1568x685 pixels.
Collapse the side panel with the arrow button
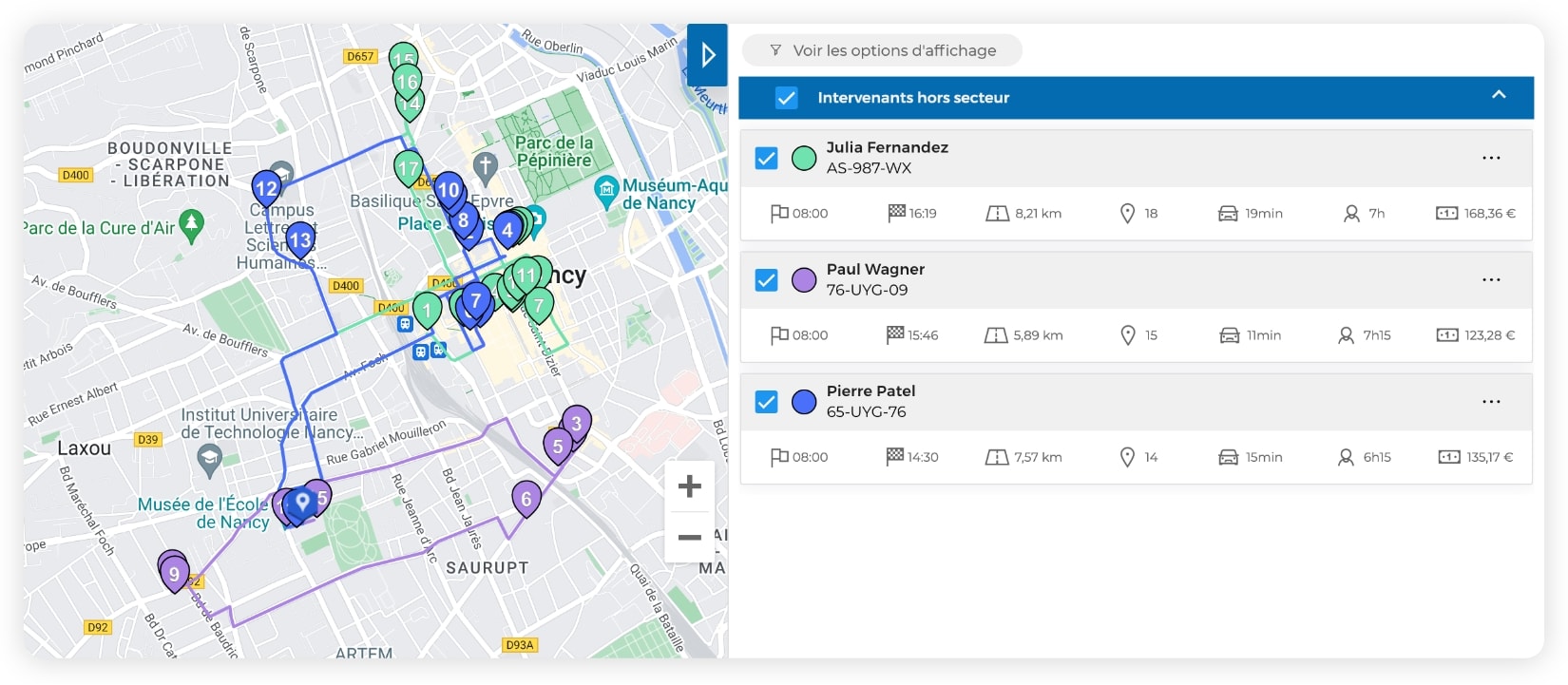(x=707, y=55)
